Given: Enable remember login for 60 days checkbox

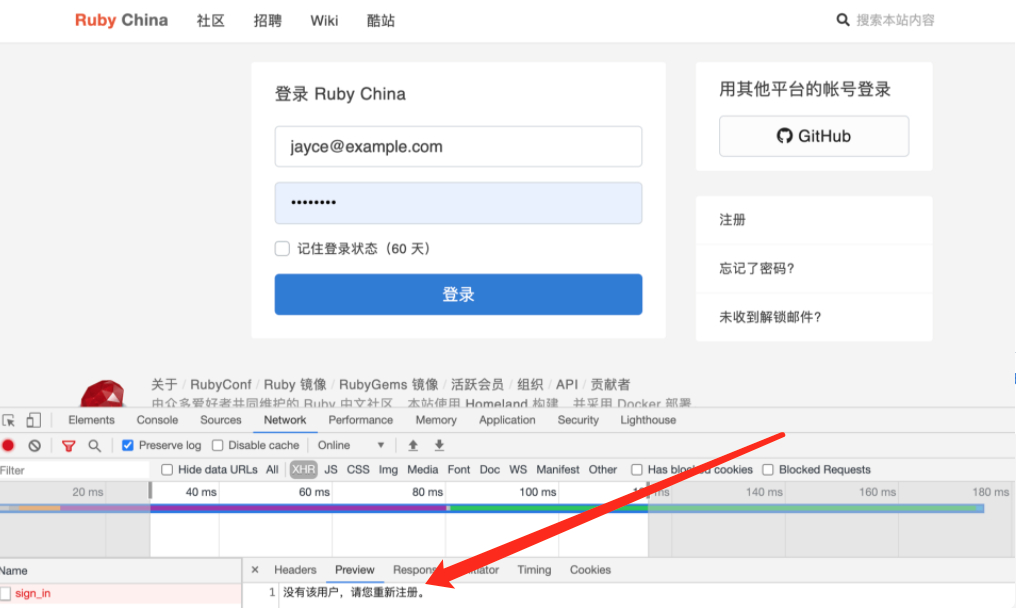Looking at the screenshot, I should (282, 249).
